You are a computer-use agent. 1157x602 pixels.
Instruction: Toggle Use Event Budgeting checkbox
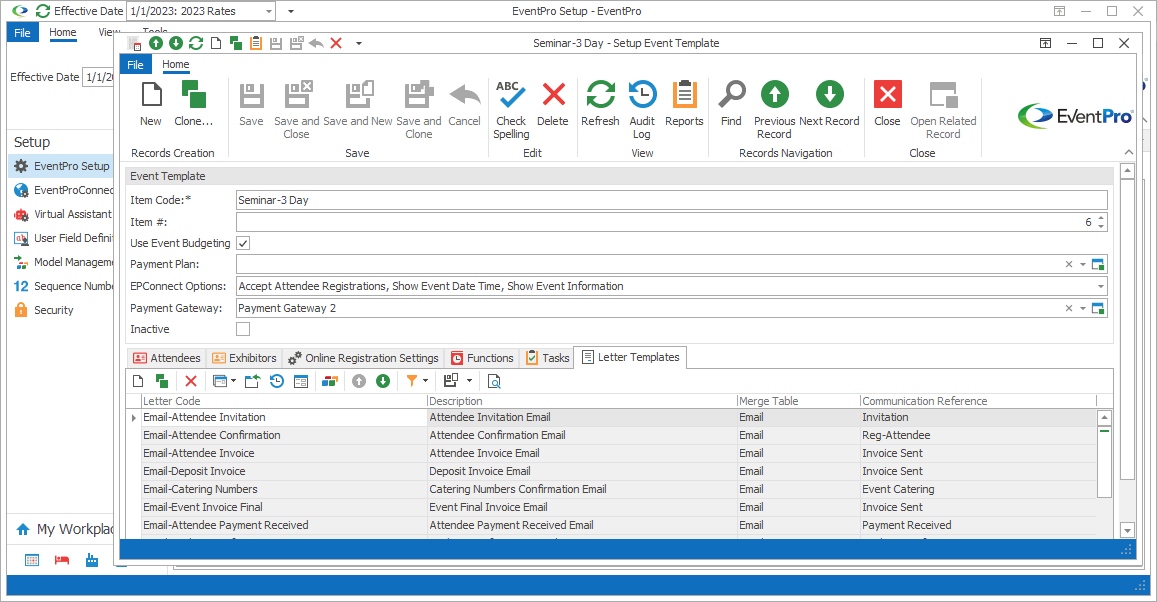243,243
